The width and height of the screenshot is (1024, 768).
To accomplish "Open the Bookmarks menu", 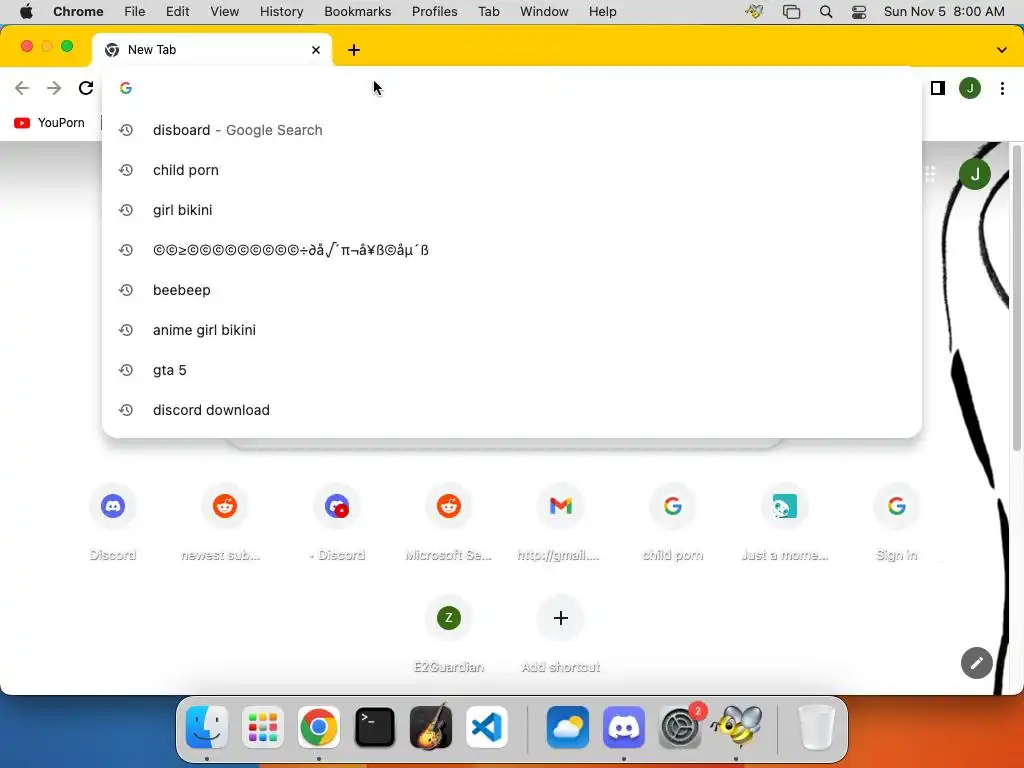I will [x=358, y=12].
